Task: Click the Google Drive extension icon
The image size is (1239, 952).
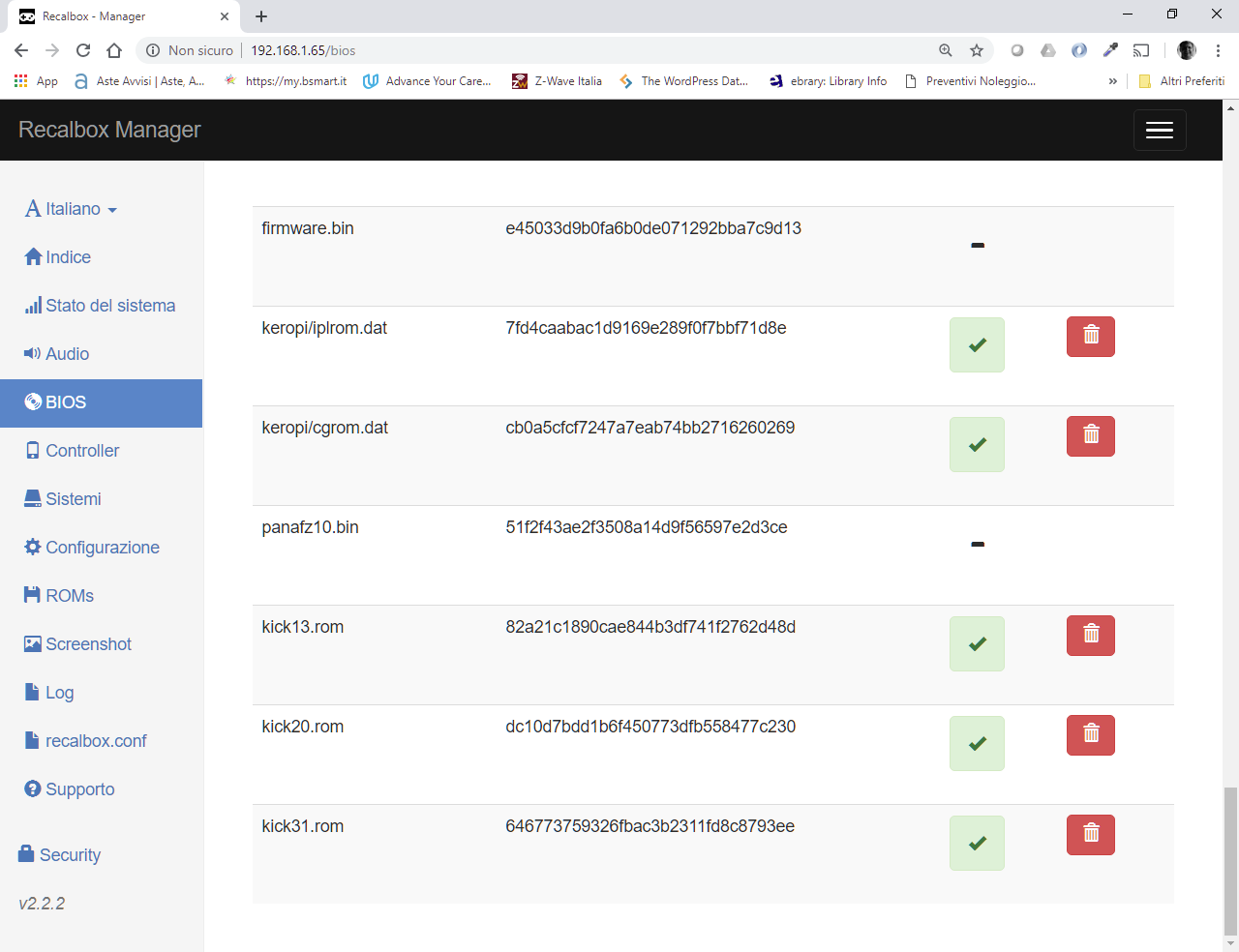Action: click(x=1048, y=50)
